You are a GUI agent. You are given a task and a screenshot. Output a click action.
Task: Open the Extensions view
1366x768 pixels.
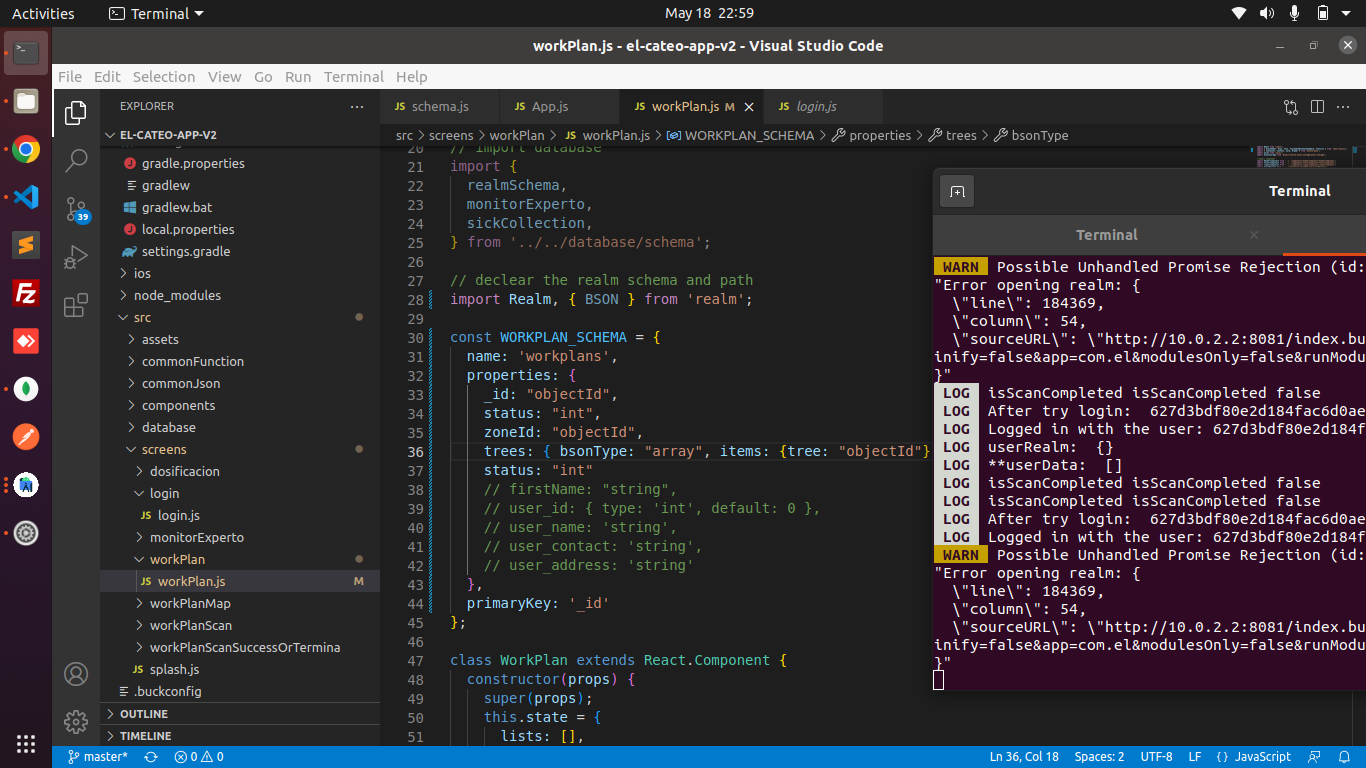tap(76, 306)
